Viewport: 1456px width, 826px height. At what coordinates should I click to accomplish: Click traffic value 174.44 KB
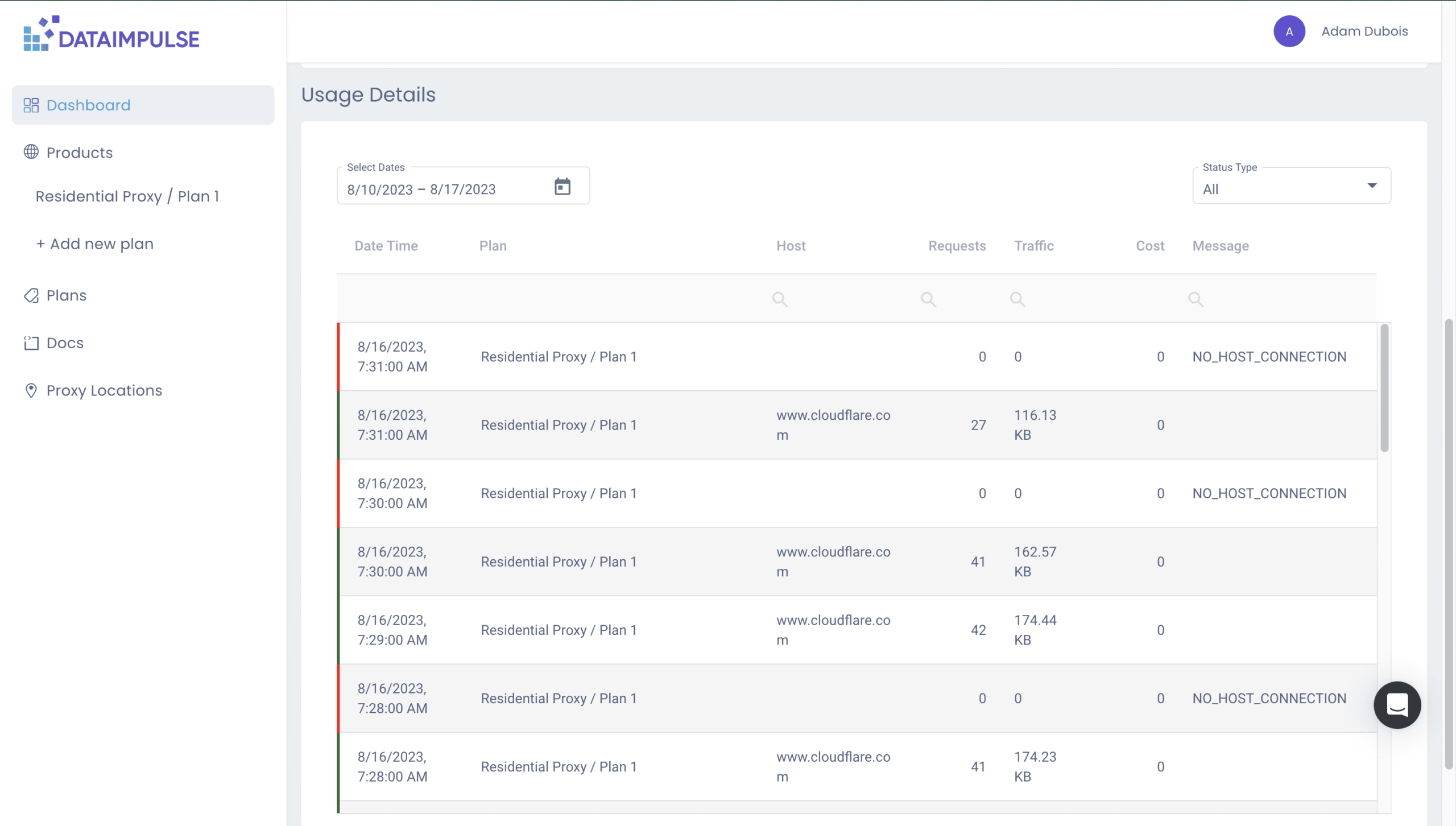coord(1035,630)
